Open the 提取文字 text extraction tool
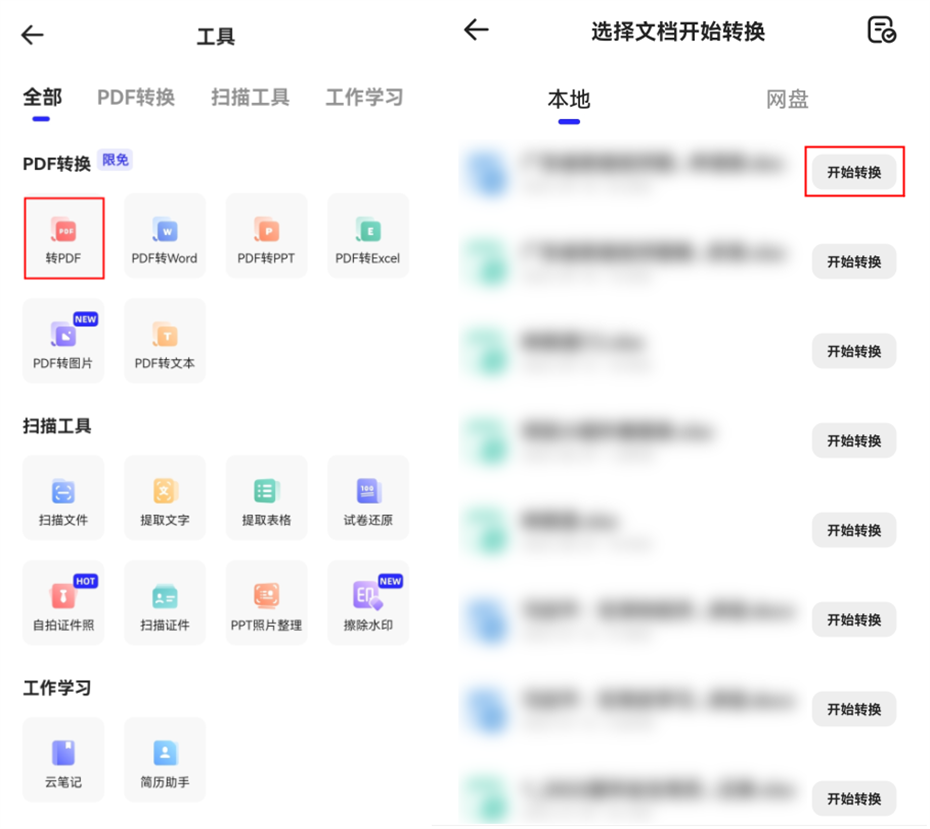The image size is (930, 829). click(x=165, y=498)
